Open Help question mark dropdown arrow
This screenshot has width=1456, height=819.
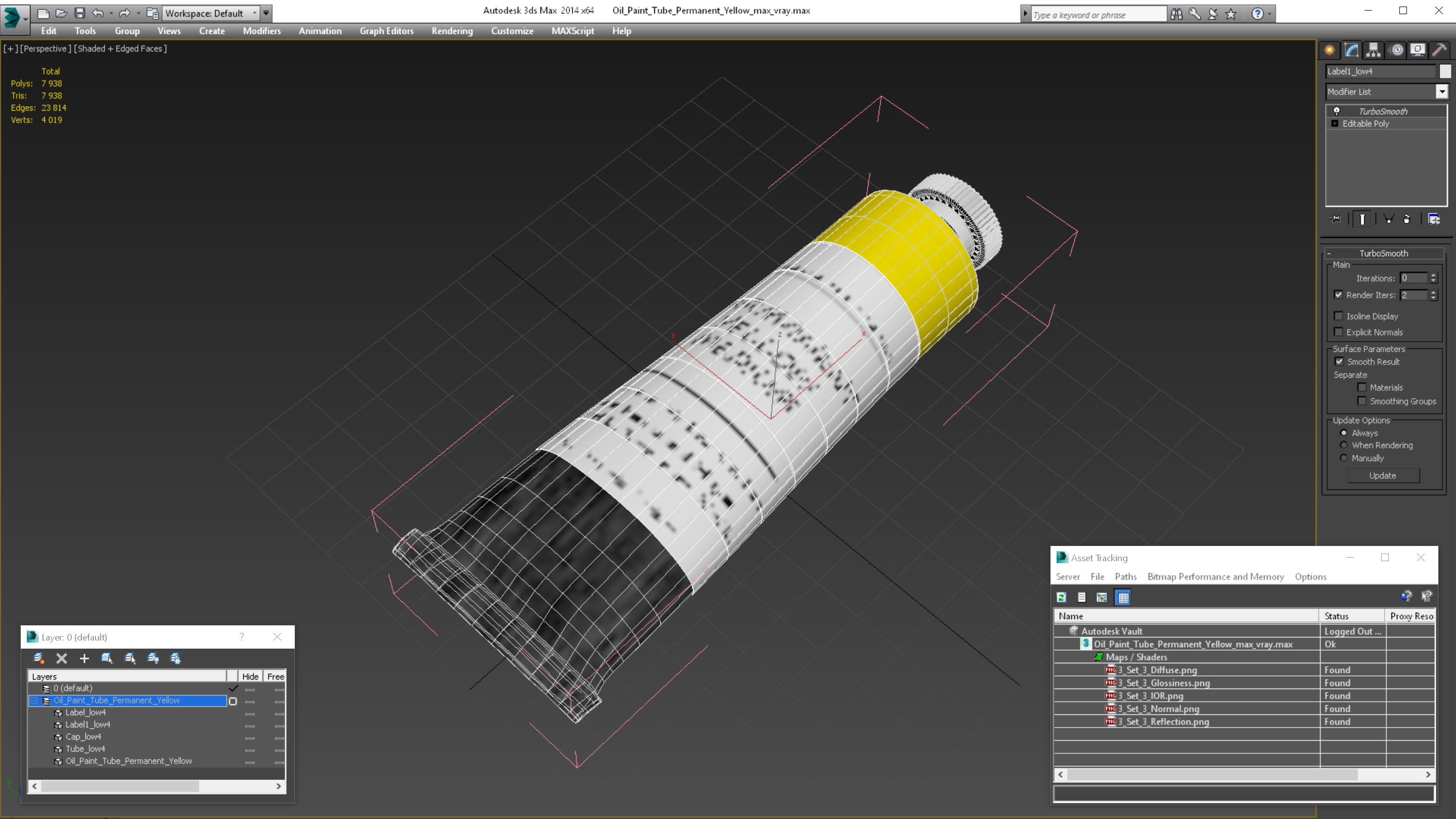point(1269,14)
